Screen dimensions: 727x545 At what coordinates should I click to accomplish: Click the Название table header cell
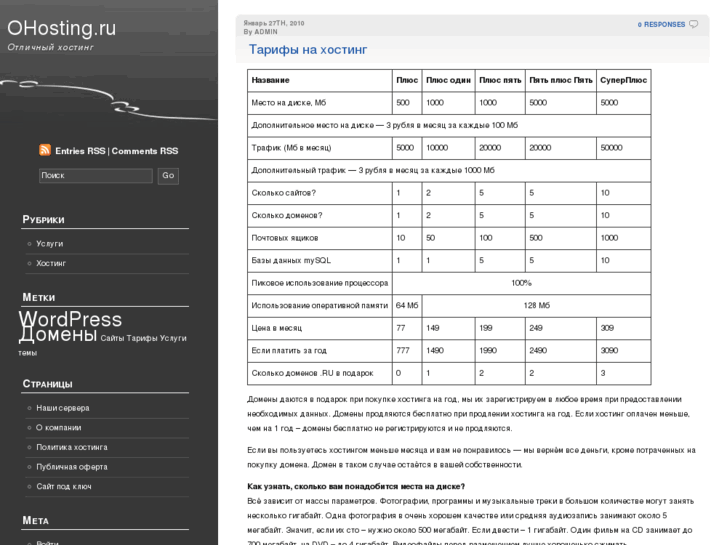(x=320, y=80)
